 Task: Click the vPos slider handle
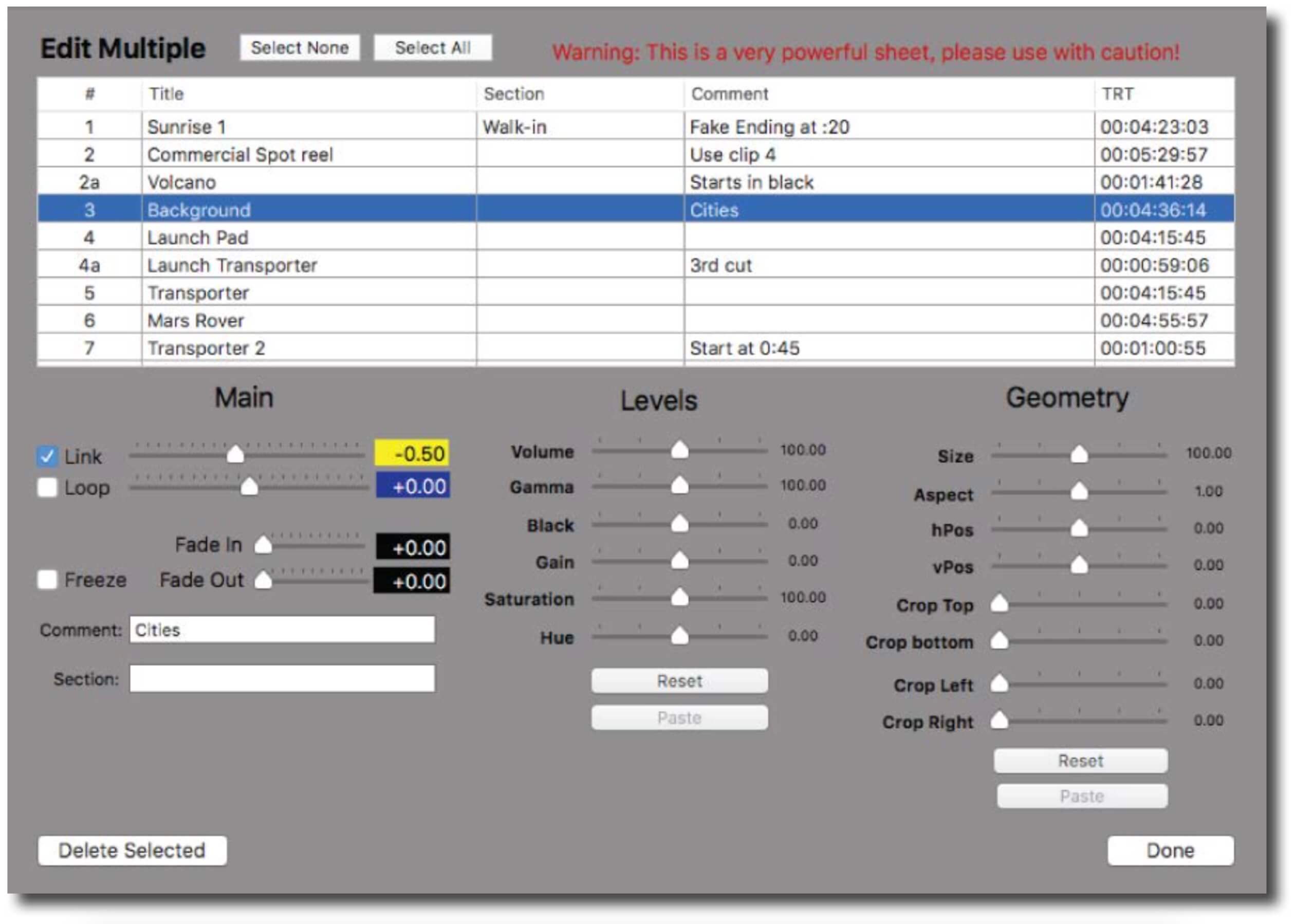pos(1079,564)
